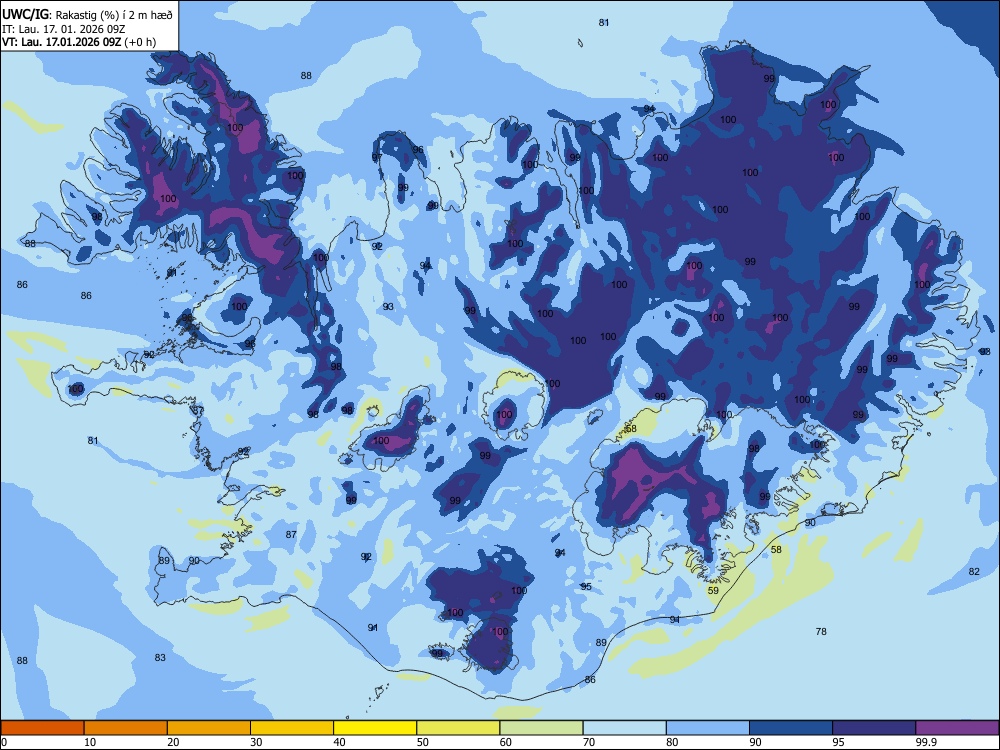Select the medium blue 80–90 legend swatch
Viewport: 1000px width, 750px height.
pos(708,728)
